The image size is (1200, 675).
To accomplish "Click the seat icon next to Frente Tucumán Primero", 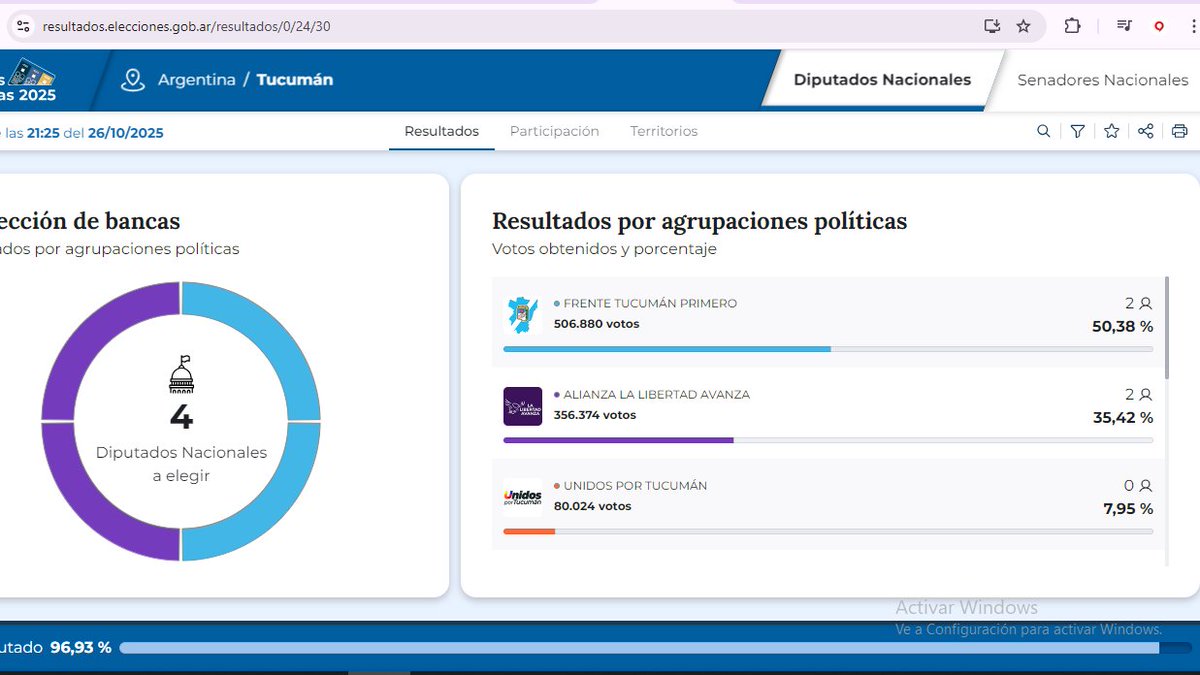I will 1146,303.
